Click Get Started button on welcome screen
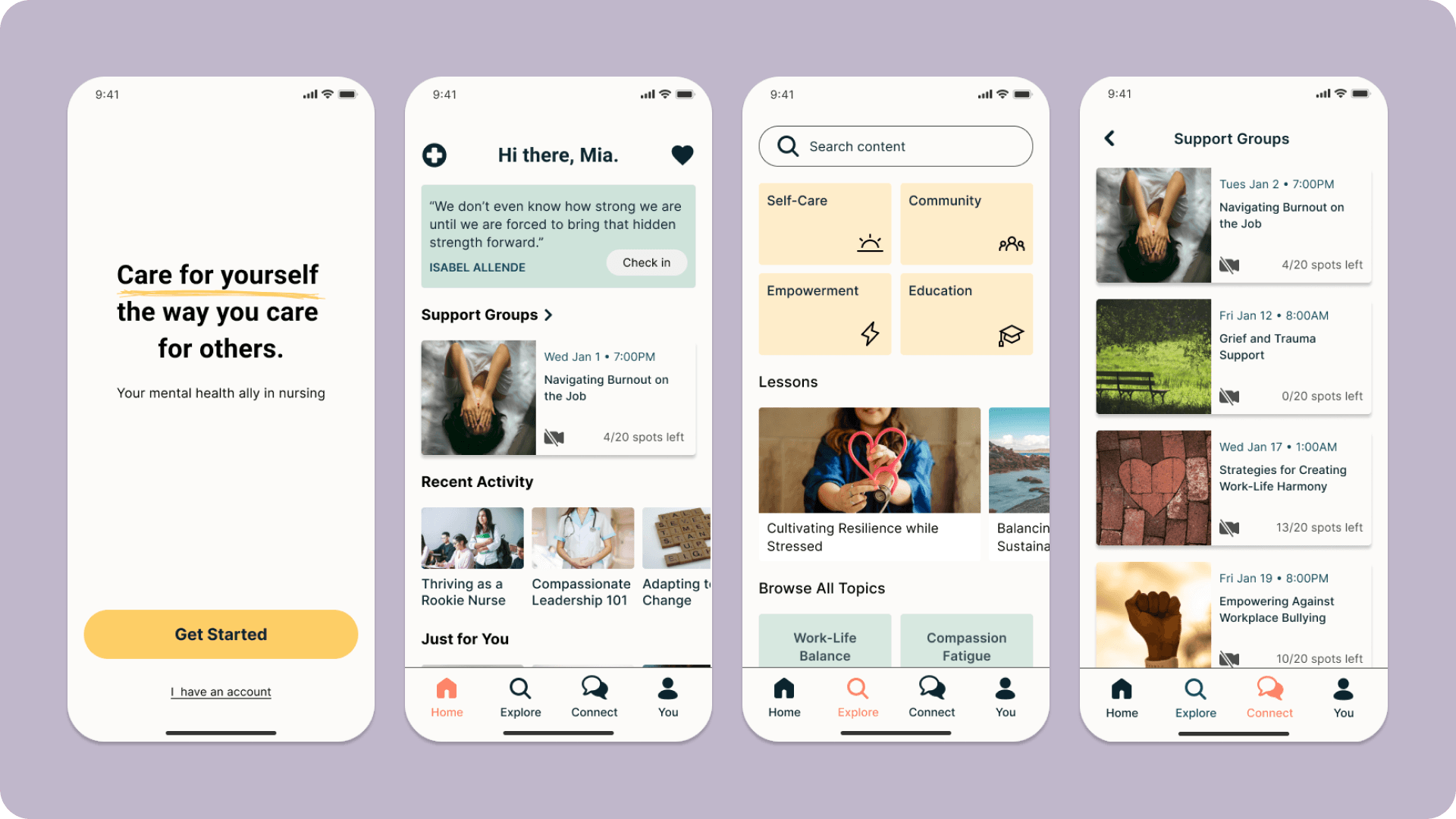This screenshot has height=819, width=1456. click(x=219, y=634)
